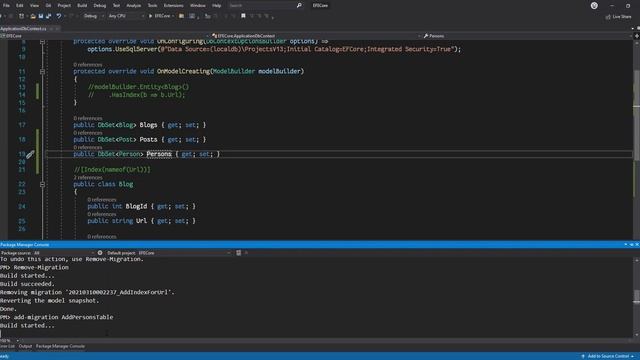Screen dimensions: 640x360
Task: Click the console vertical scrollbar thumb
Action: click(x=636, y=297)
